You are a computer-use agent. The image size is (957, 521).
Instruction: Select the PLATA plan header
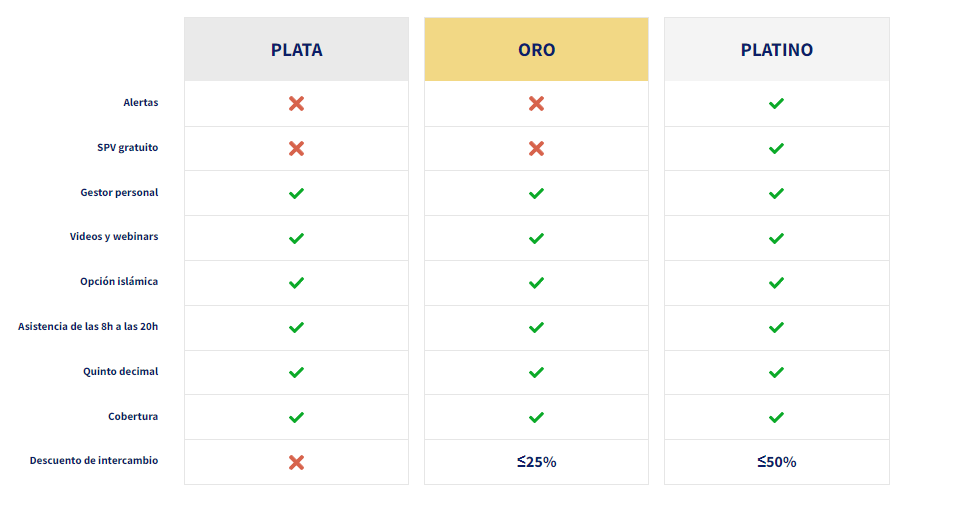297,49
